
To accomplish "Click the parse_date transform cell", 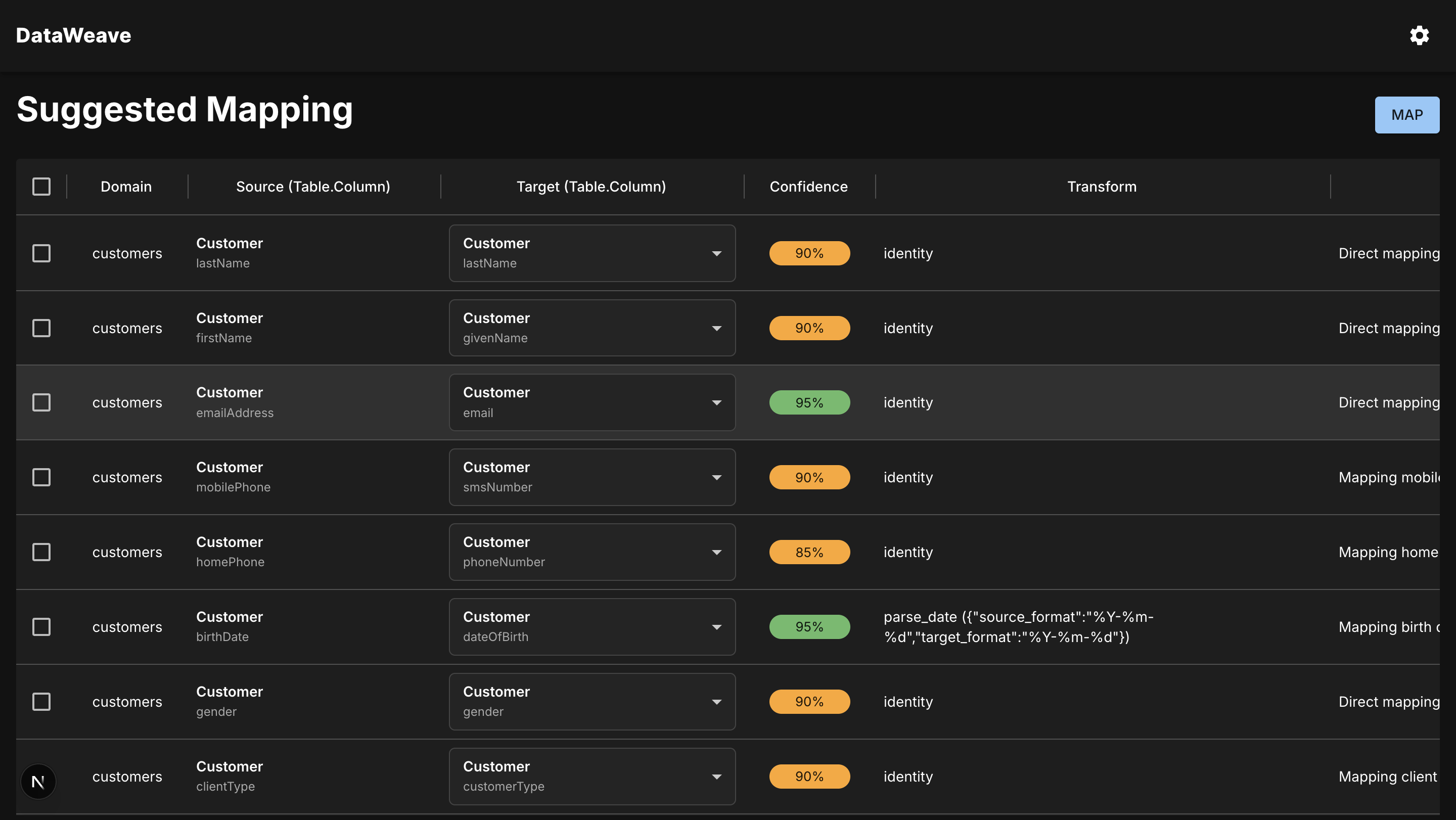I will [x=1018, y=627].
